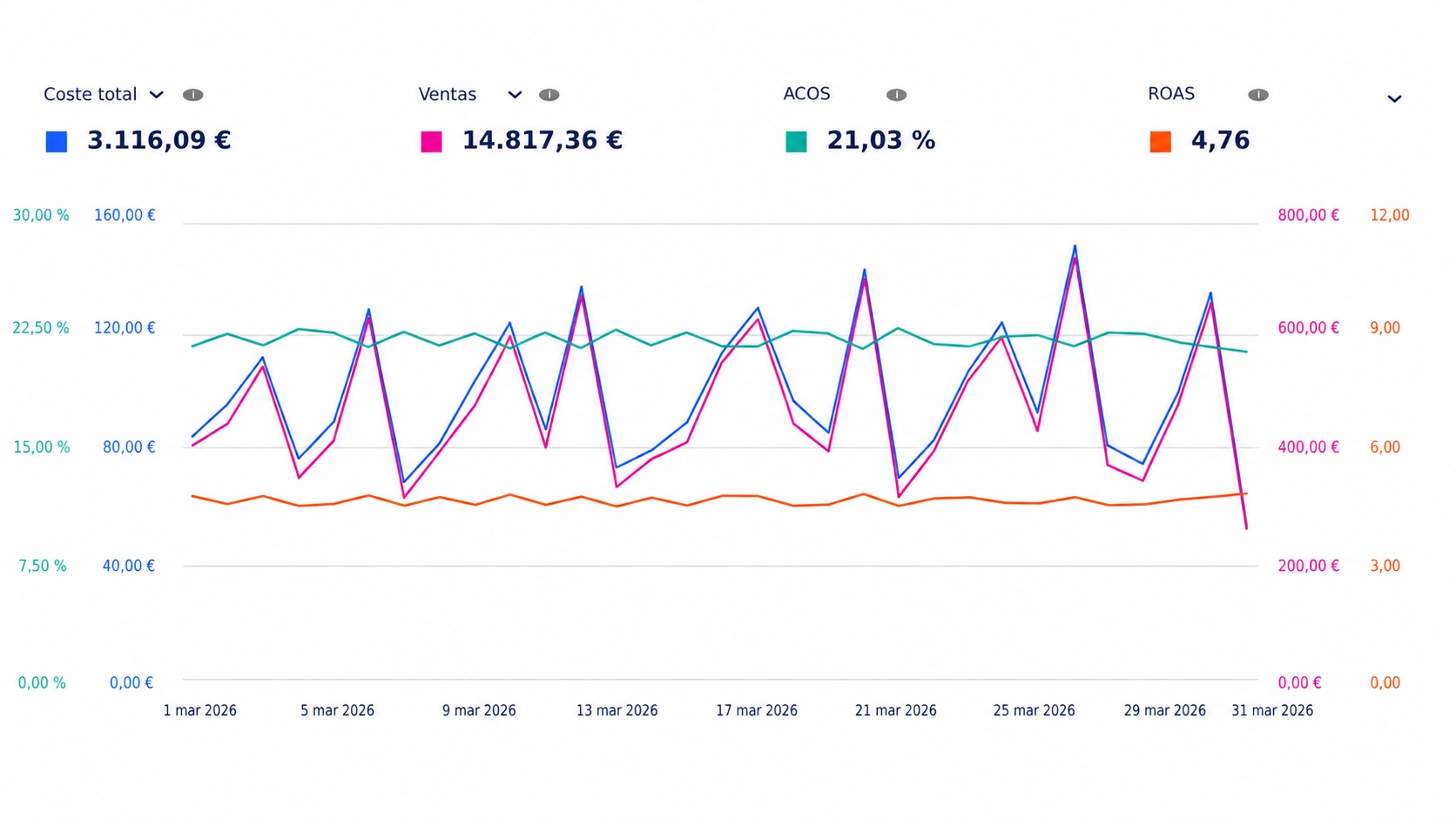Click the 1 mar 2026 axis date
Image resolution: width=1456 pixels, height=819 pixels.
point(199,710)
